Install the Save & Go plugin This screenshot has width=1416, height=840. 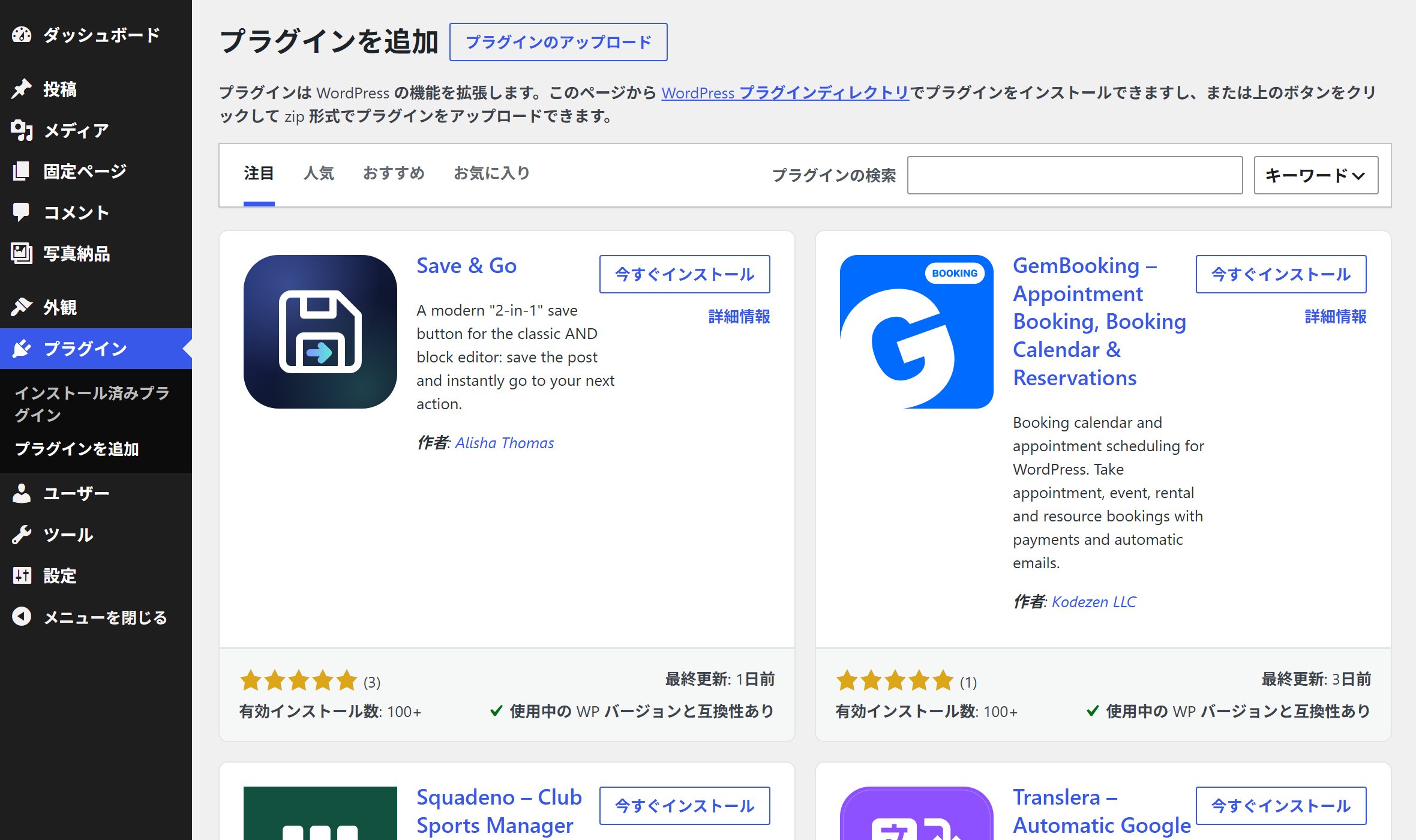(685, 274)
